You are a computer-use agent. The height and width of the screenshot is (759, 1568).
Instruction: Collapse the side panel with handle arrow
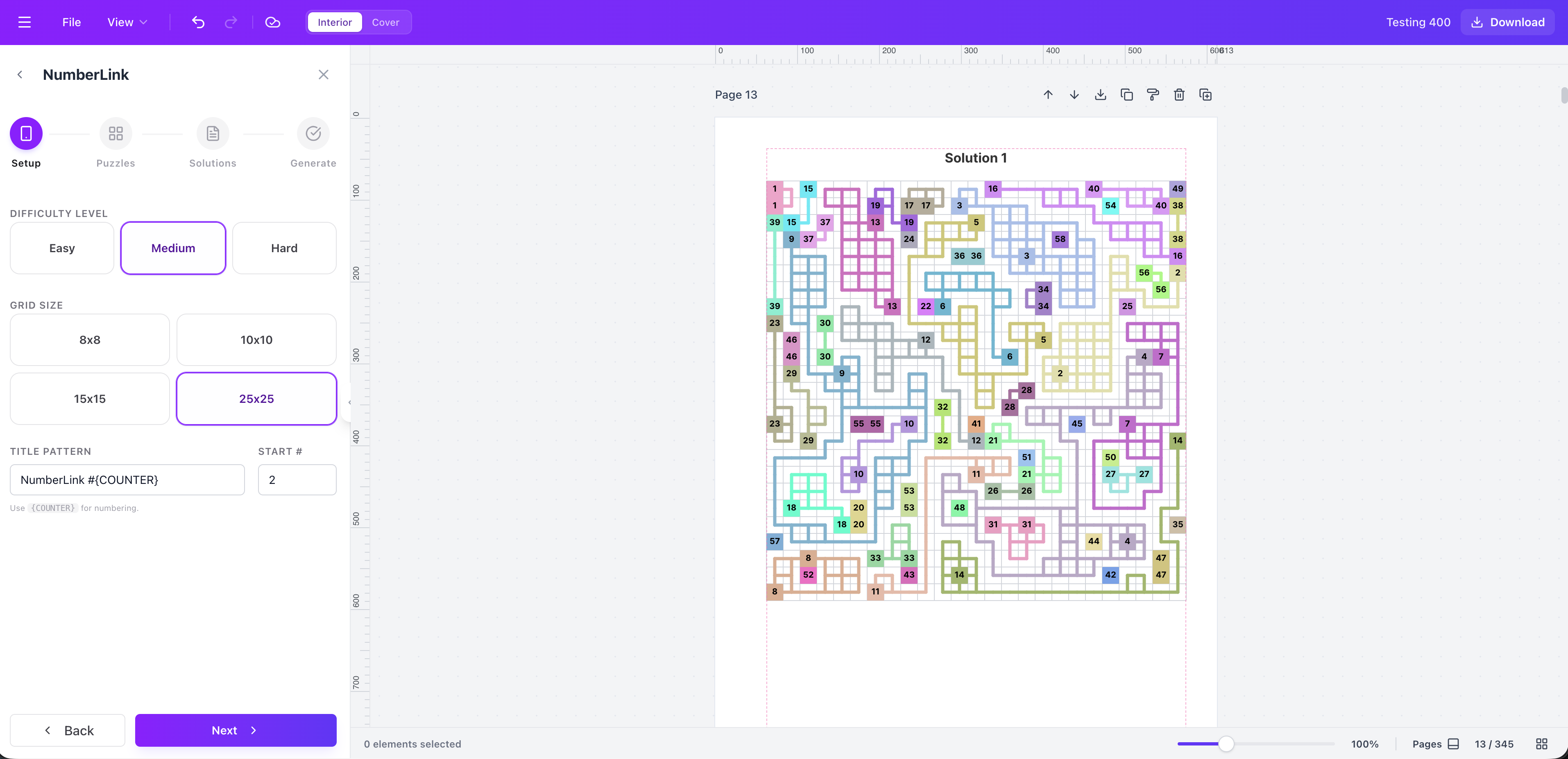[349, 402]
